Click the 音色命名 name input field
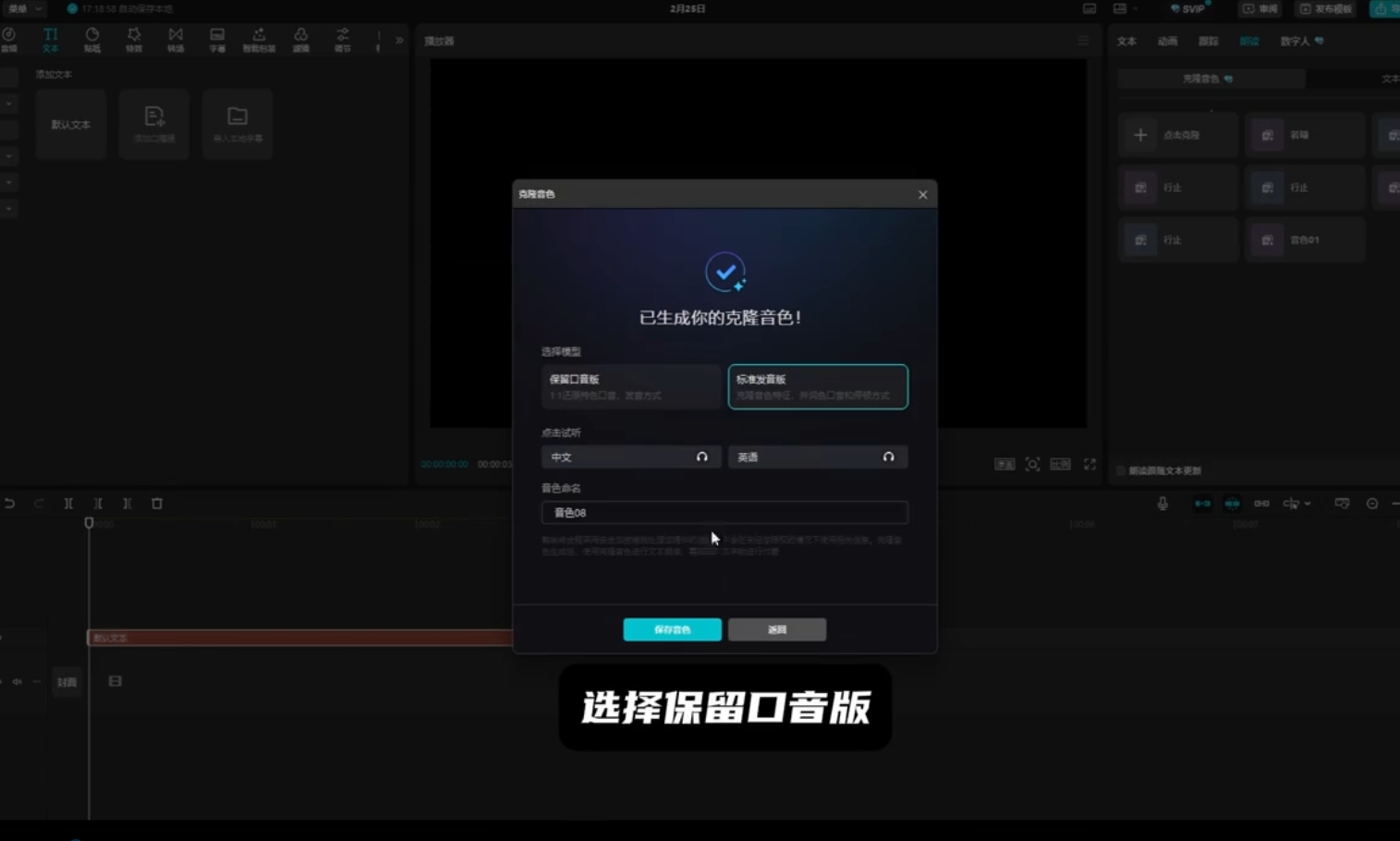1400x841 pixels. [x=724, y=512]
